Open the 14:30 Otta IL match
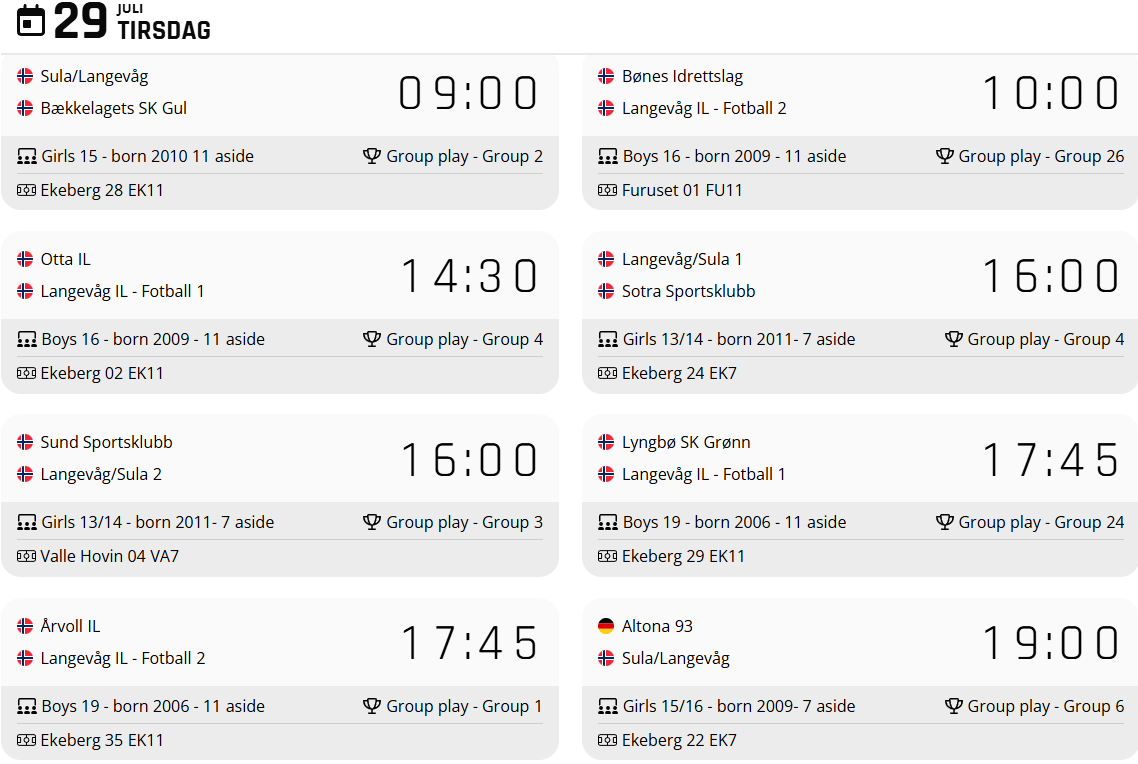This screenshot has width=1138, height=764. (469, 276)
